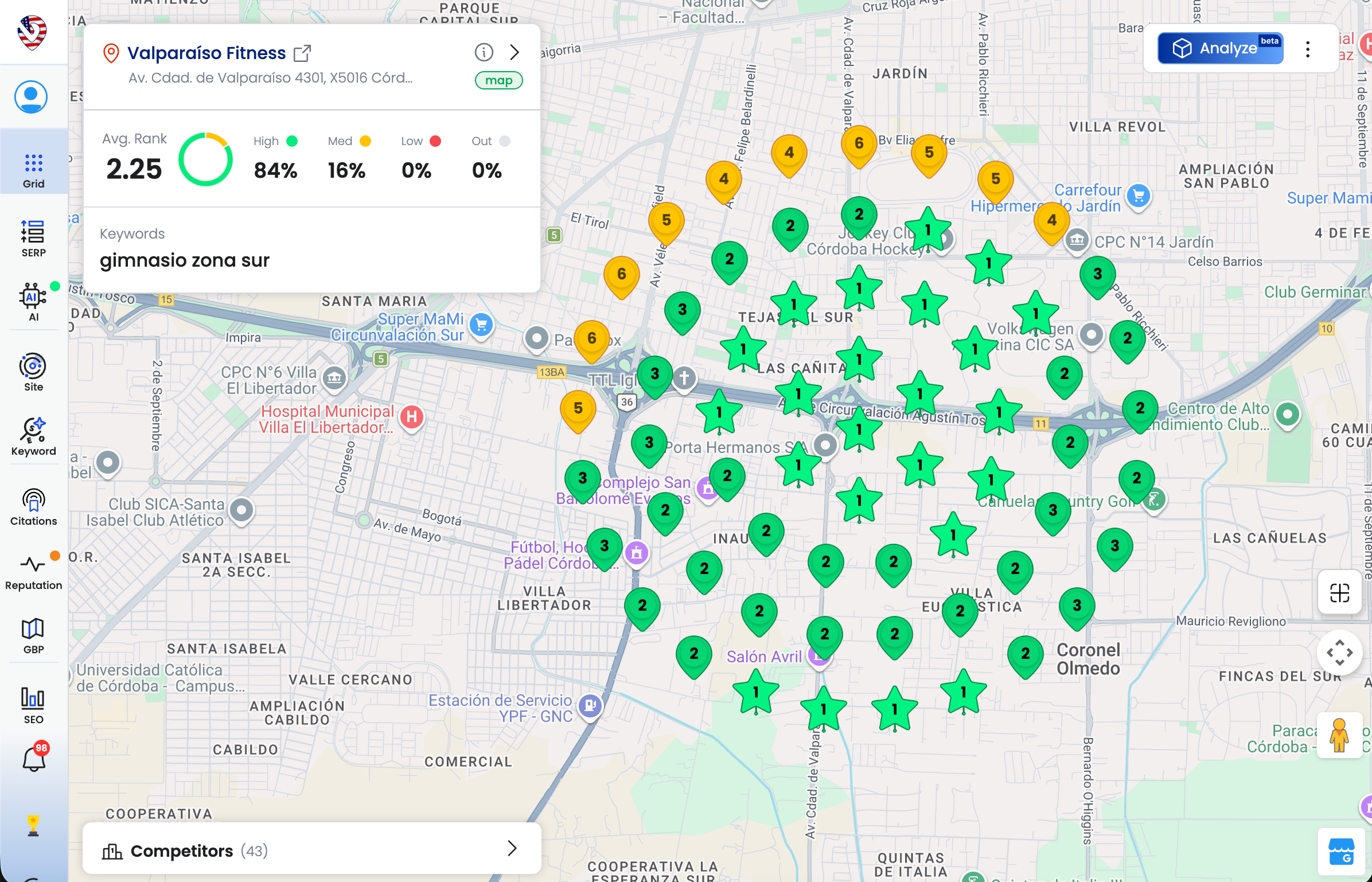1372x882 pixels.
Task: Open the AI tool in sidebar
Action: click(x=33, y=302)
